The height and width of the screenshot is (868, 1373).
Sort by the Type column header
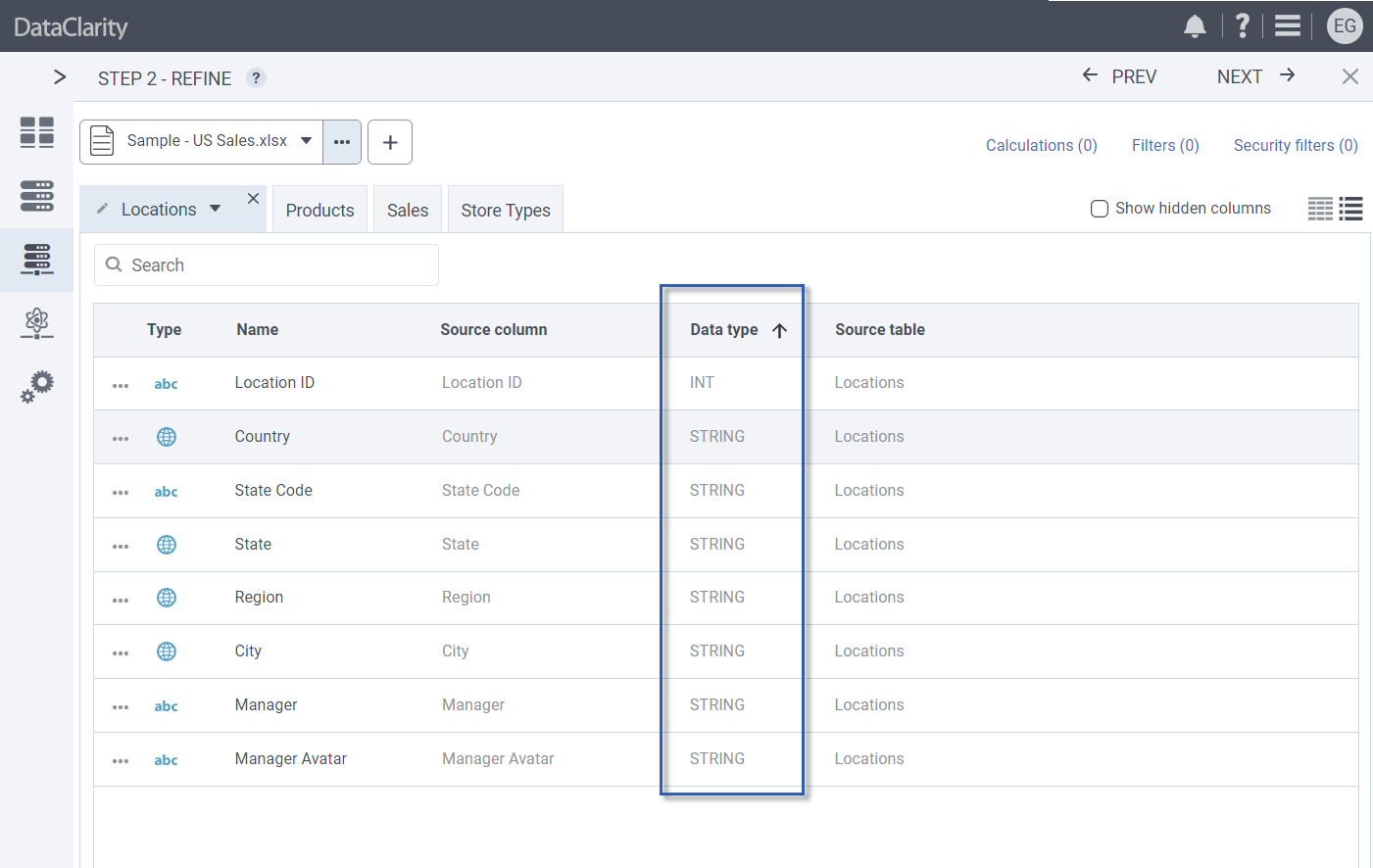(x=165, y=330)
